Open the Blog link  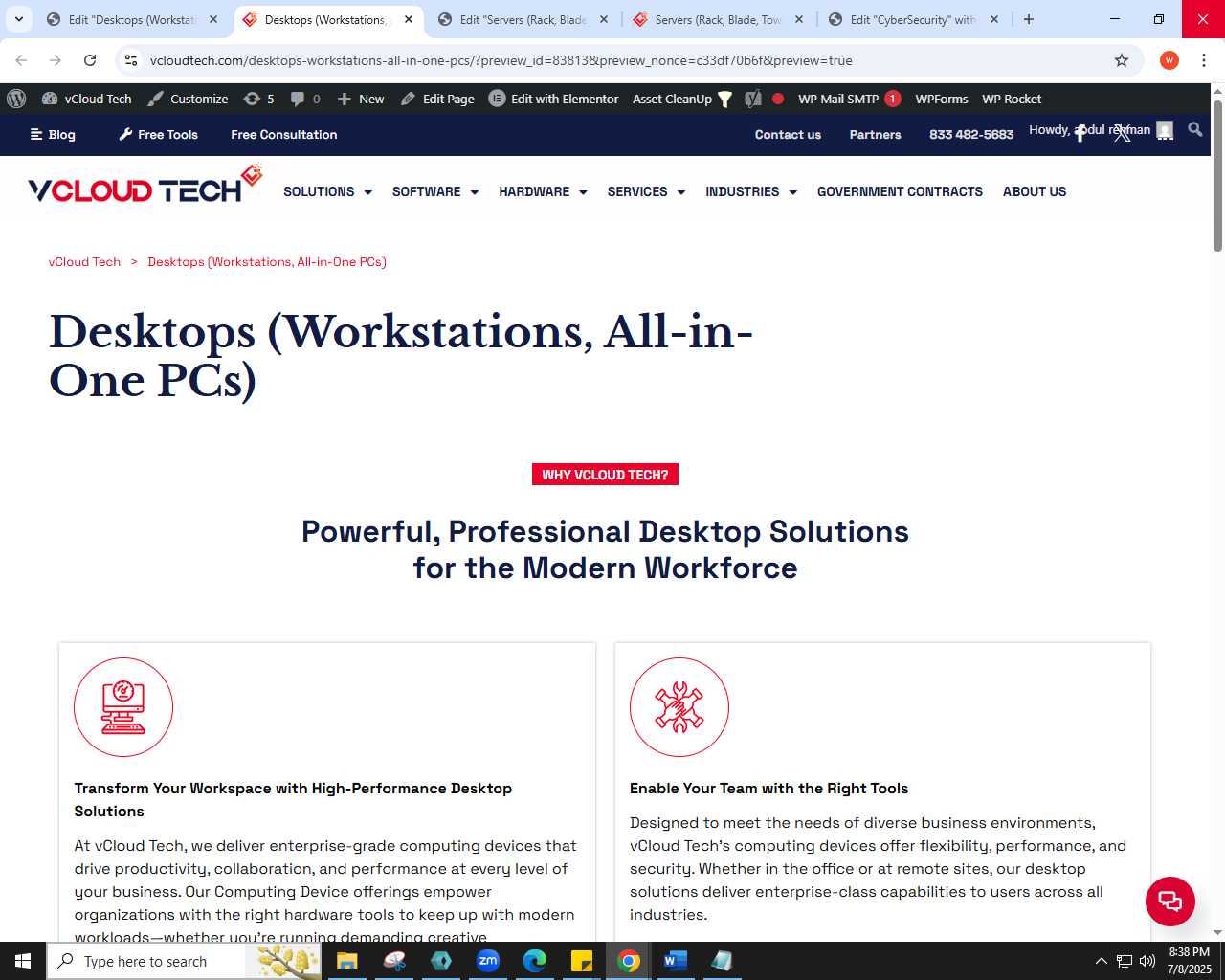[x=53, y=135]
